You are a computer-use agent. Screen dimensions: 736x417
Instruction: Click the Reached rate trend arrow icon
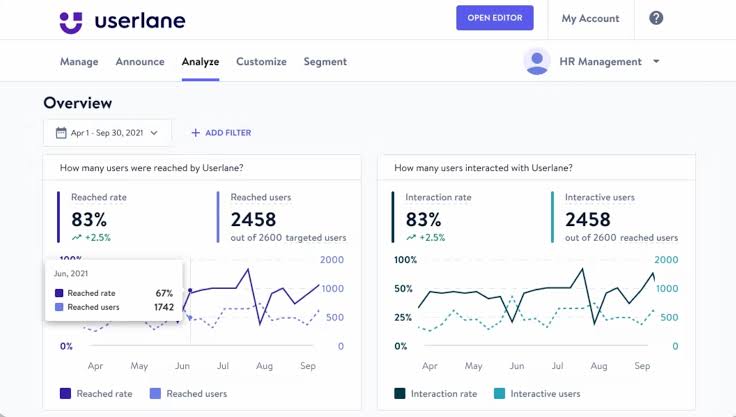pos(77,237)
